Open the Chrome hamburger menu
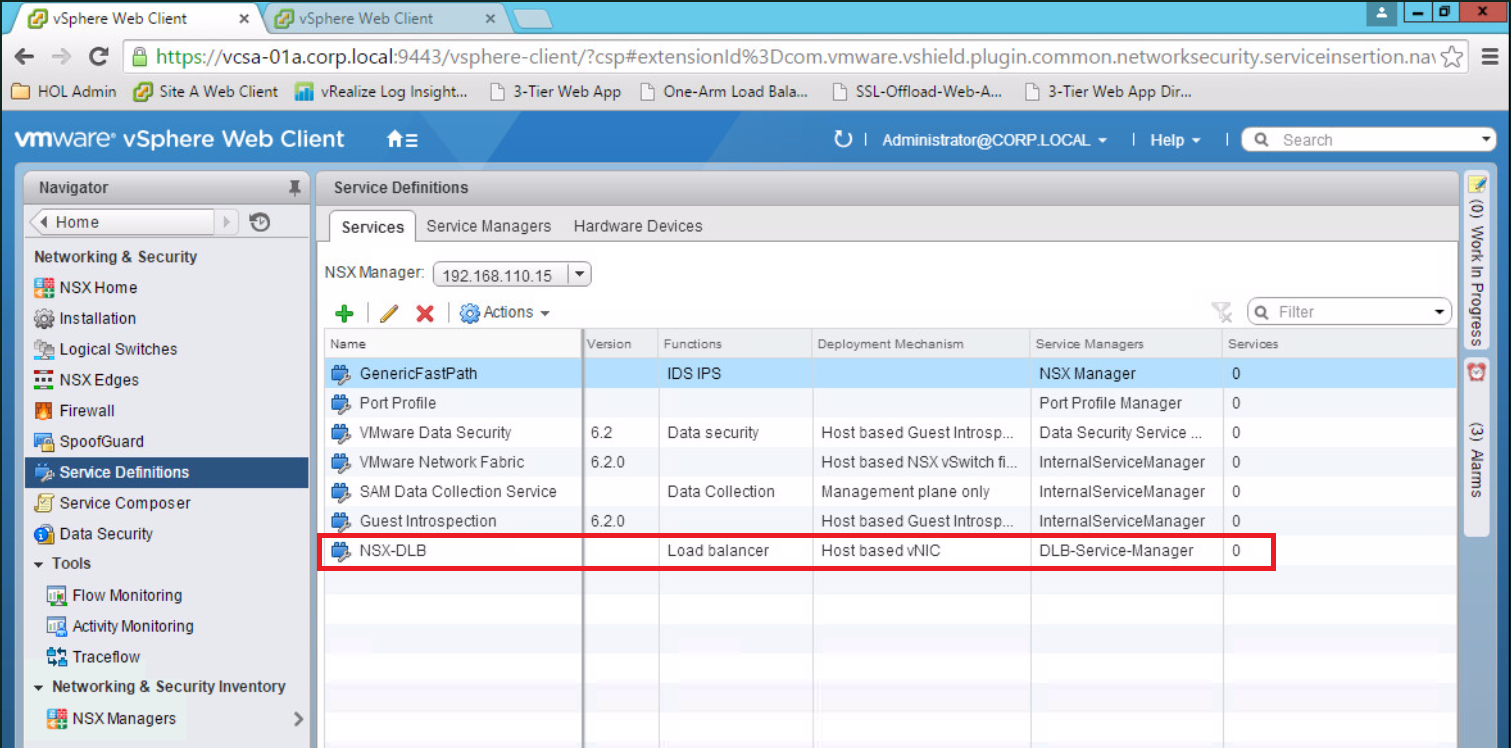Screen dimensions: 1511x748 click(1488, 57)
